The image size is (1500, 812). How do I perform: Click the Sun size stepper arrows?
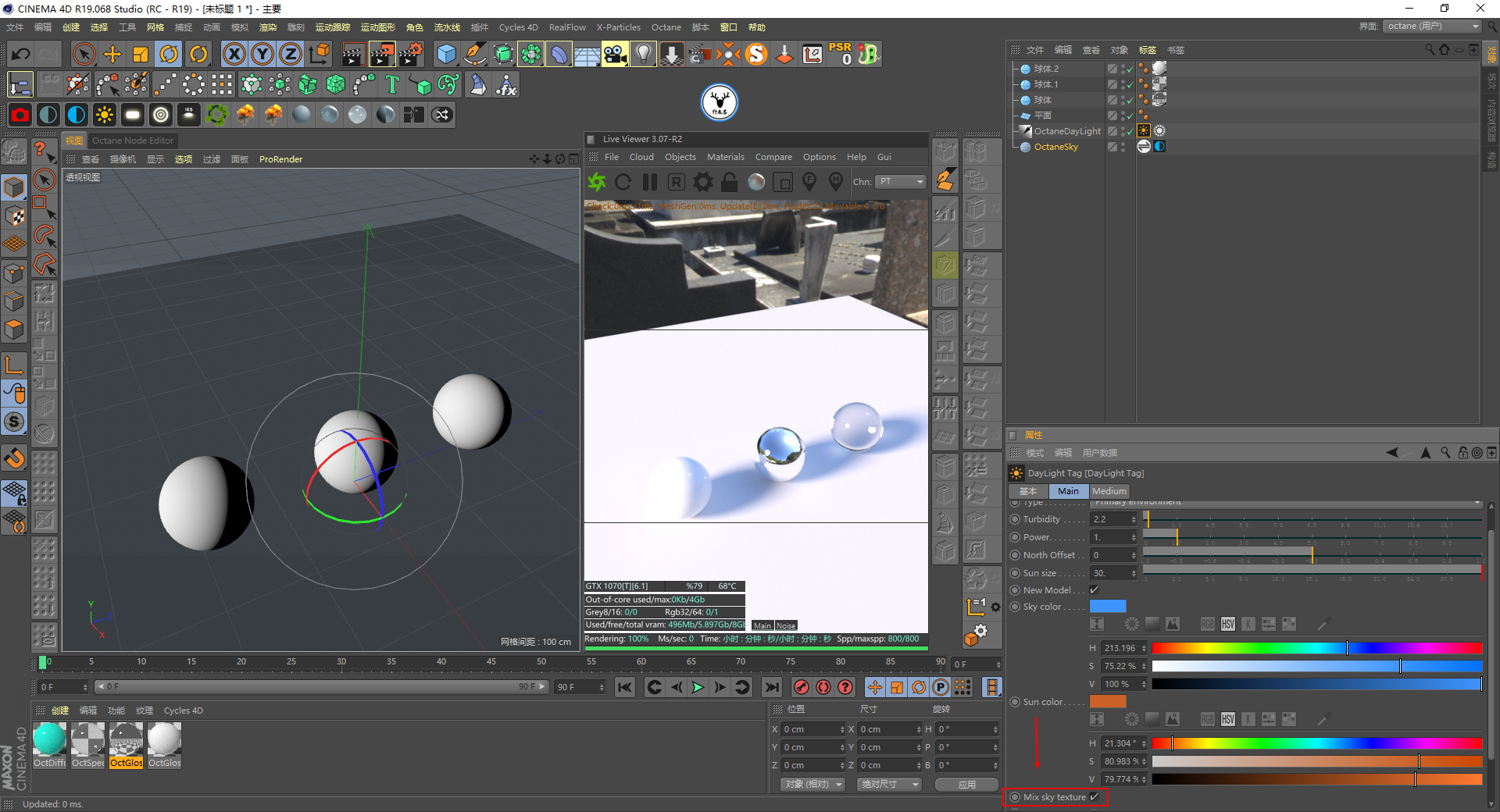coord(1134,573)
